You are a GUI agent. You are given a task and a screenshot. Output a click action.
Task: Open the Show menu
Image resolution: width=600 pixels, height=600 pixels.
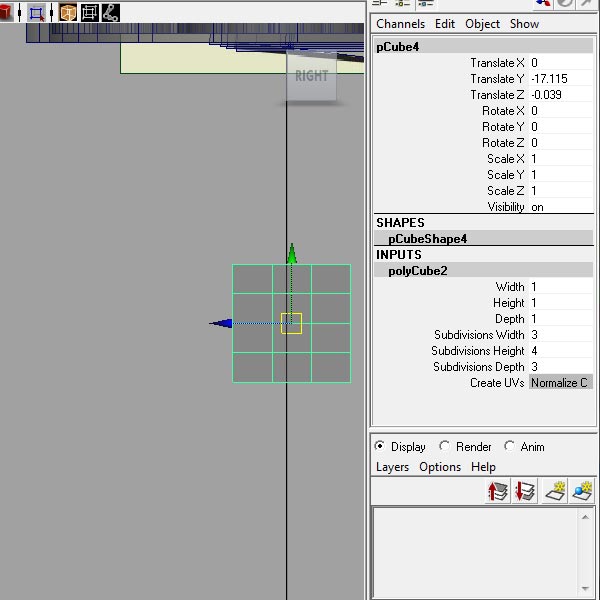pyautogui.click(x=524, y=24)
